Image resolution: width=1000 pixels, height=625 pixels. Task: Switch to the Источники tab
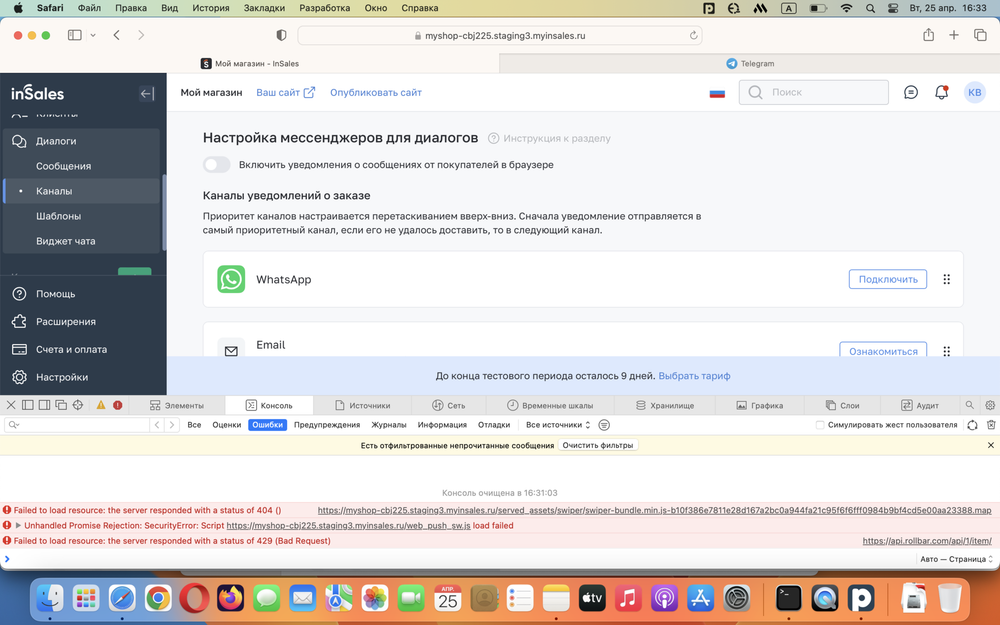click(363, 404)
